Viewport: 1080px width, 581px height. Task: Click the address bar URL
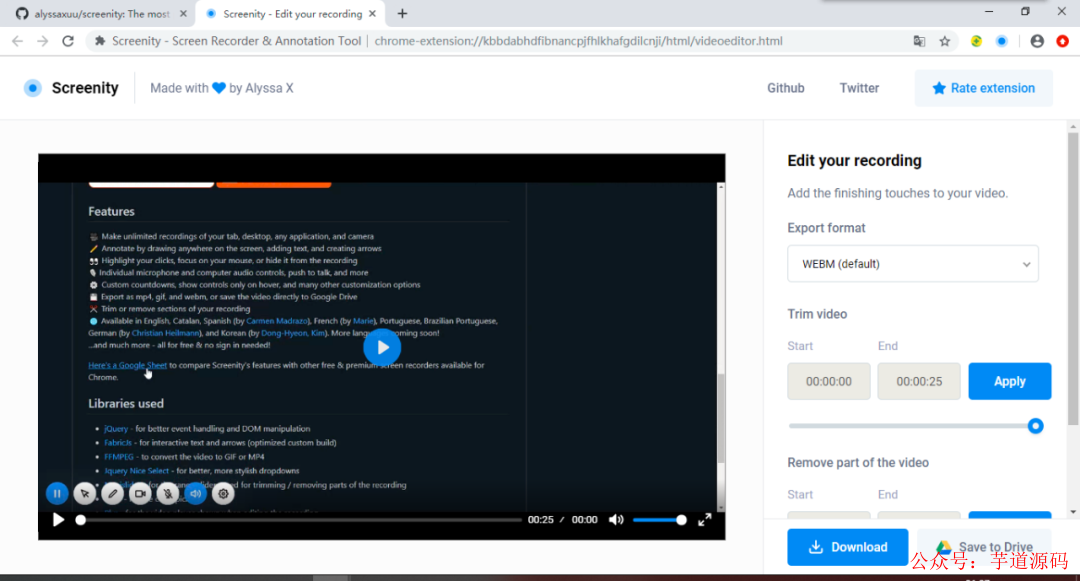(579, 41)
